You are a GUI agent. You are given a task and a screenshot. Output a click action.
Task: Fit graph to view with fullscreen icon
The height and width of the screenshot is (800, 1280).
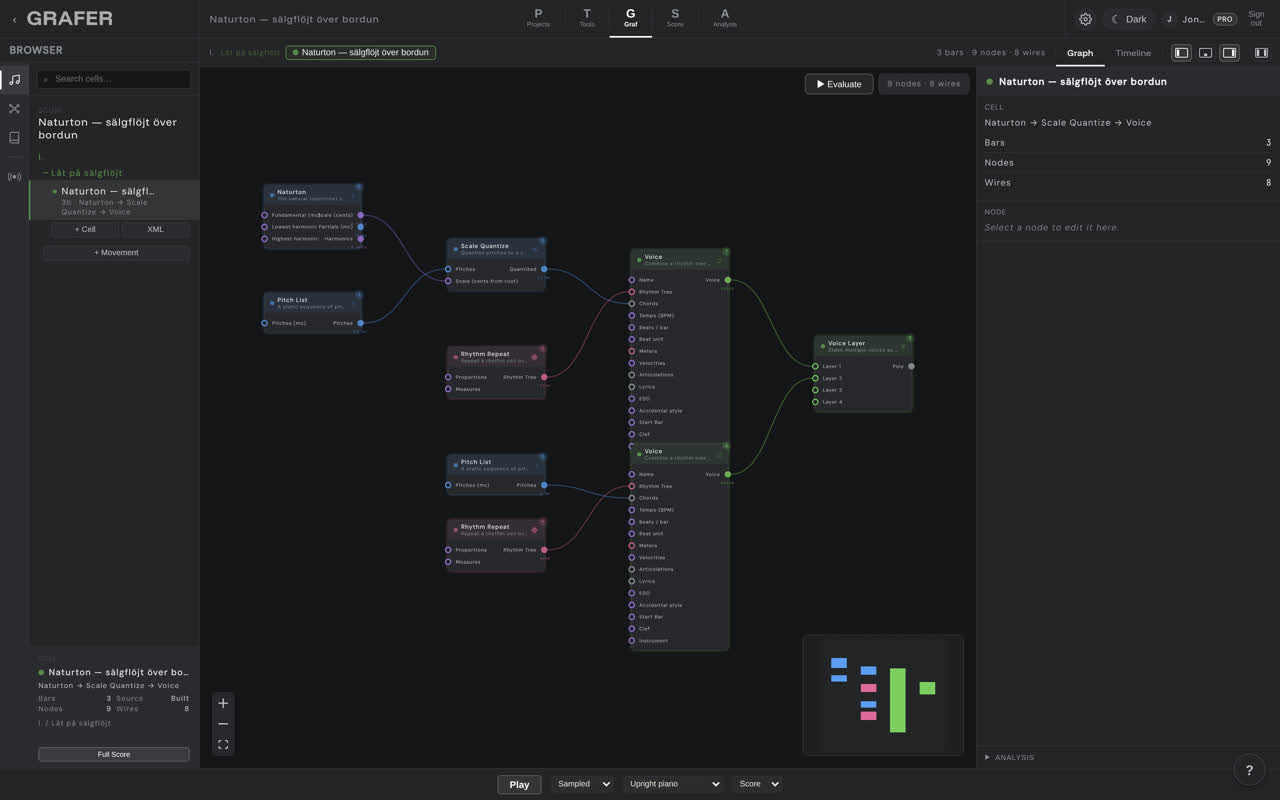pos(223,745)
